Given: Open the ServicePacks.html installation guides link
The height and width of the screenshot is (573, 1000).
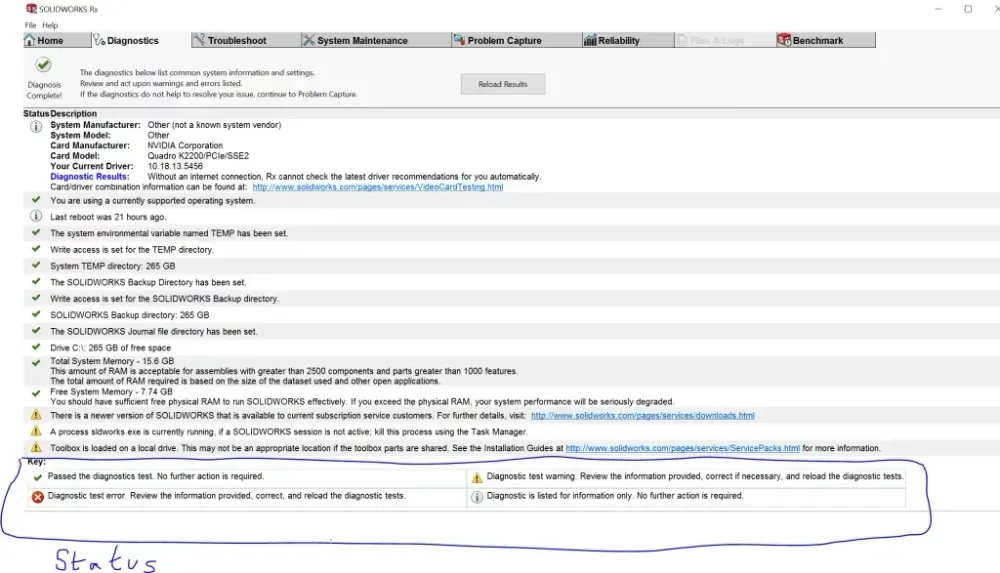Looking at the screenshot, I should tap(682, 448).
